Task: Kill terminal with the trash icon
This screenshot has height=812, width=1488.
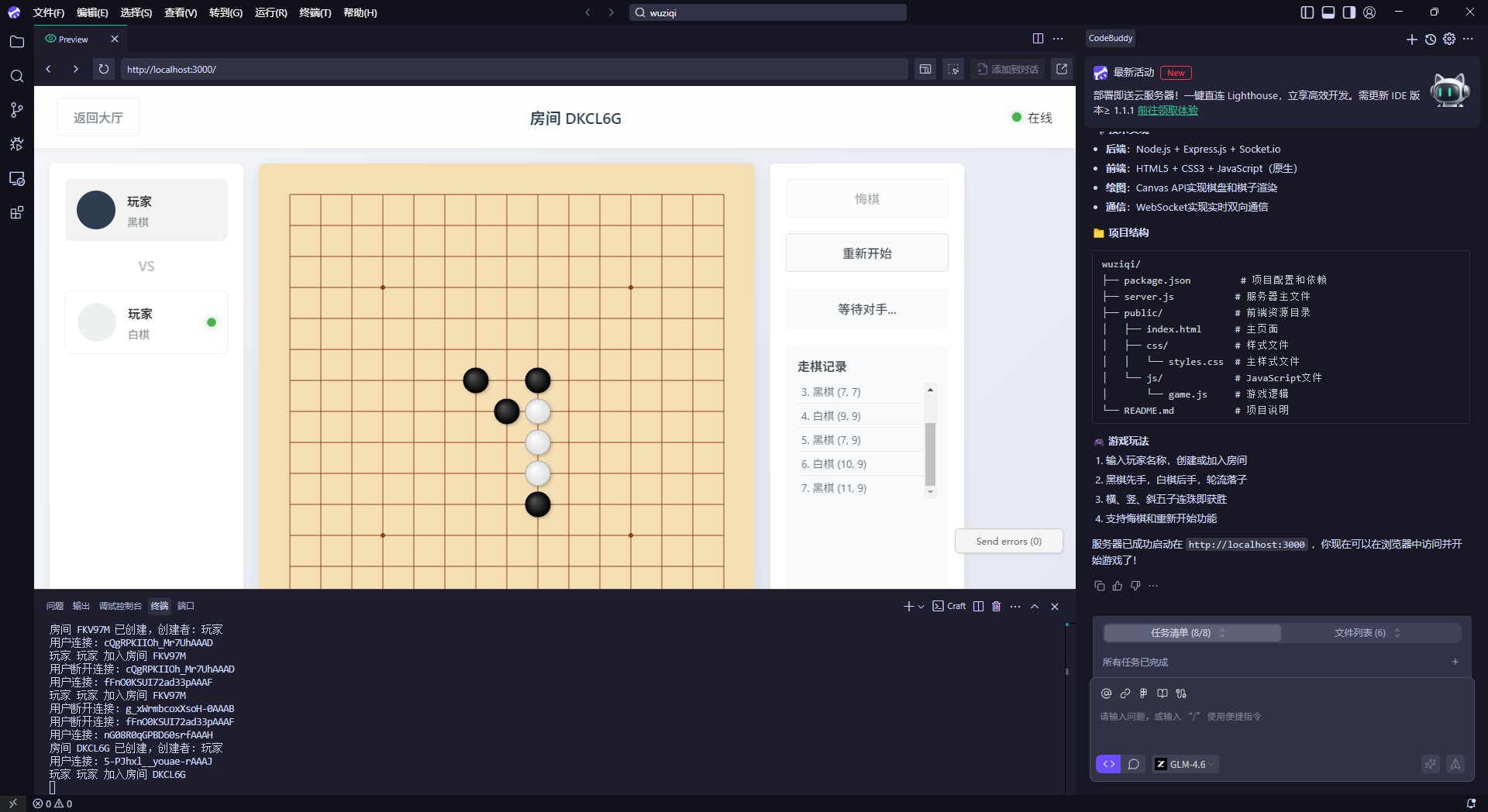Action: (997, 606)
